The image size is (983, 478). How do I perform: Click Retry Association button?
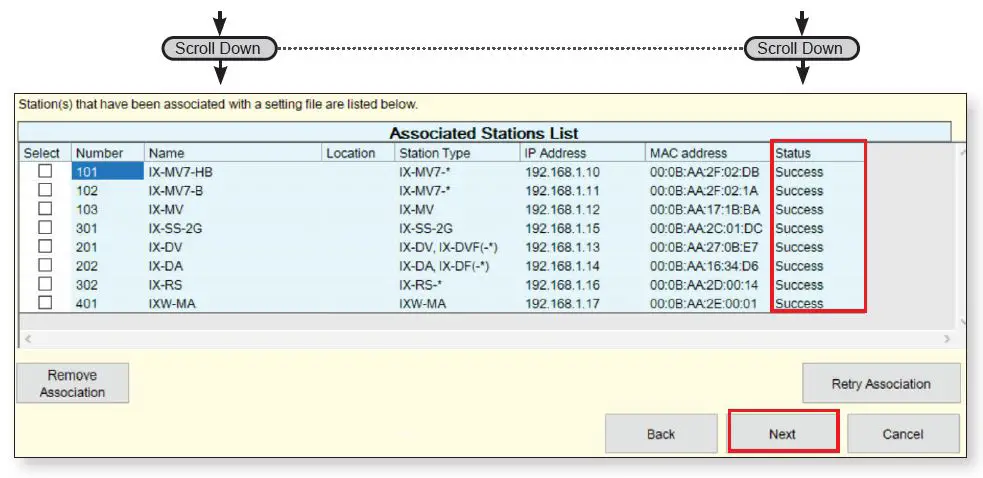[x=881, y=383]
